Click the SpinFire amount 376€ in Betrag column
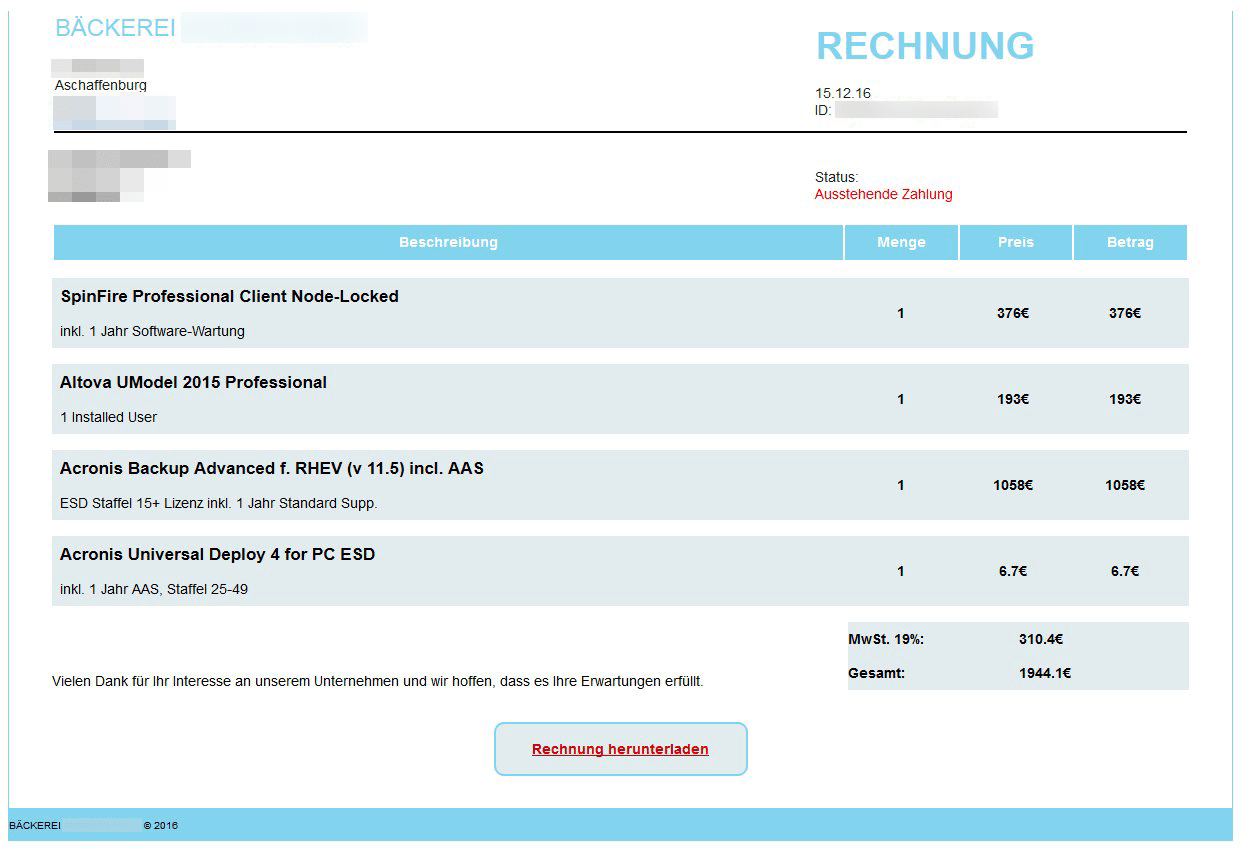 click(x=1125, y=313)
